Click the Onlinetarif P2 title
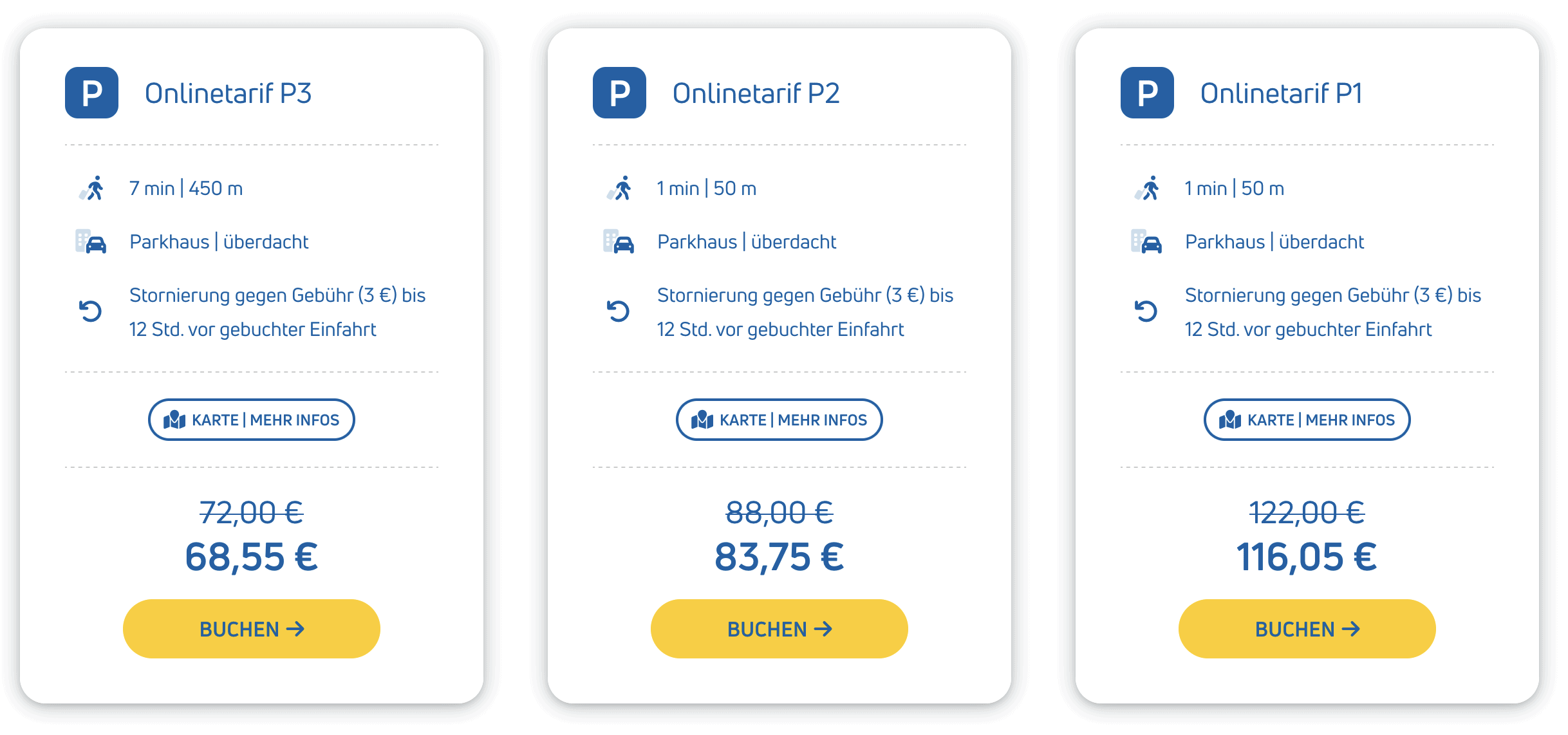The height and width of the screenshot is (735, 1568). (x=756, y=93)
